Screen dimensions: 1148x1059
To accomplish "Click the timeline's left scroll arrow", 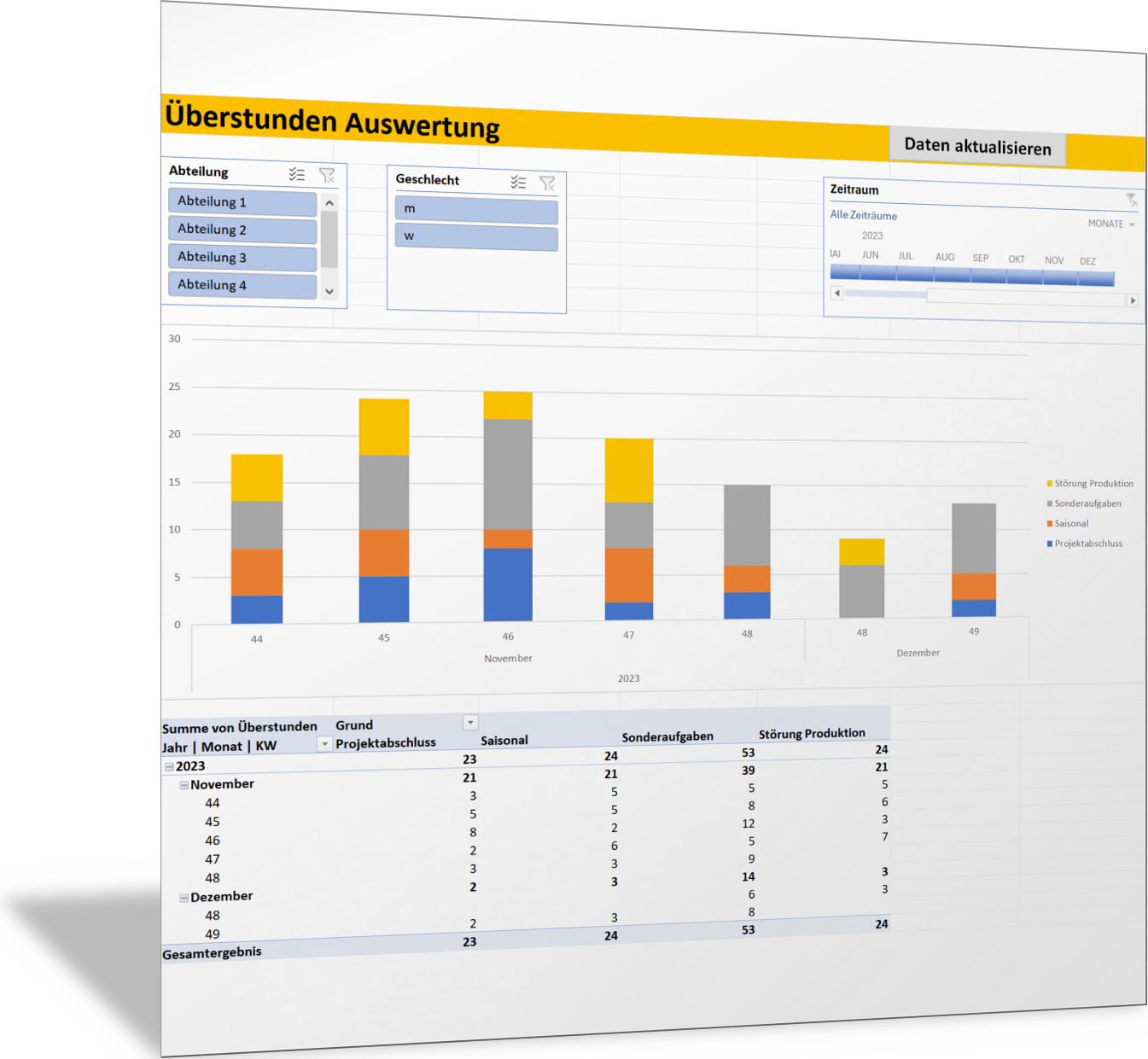I will coord(837,293).
